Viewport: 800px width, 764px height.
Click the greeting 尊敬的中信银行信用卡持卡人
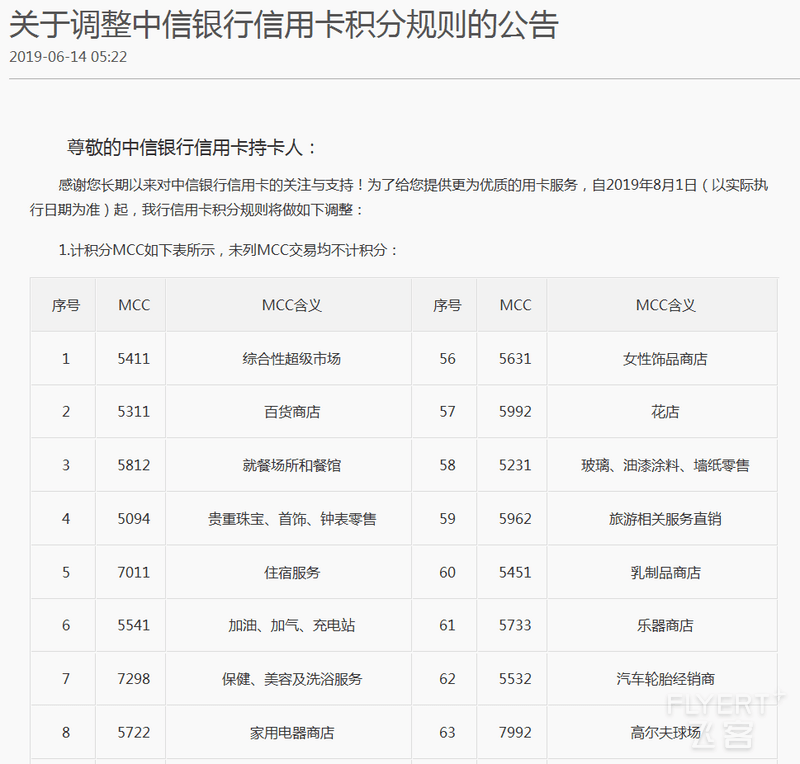pyautogui.click(x=192, y=147)
